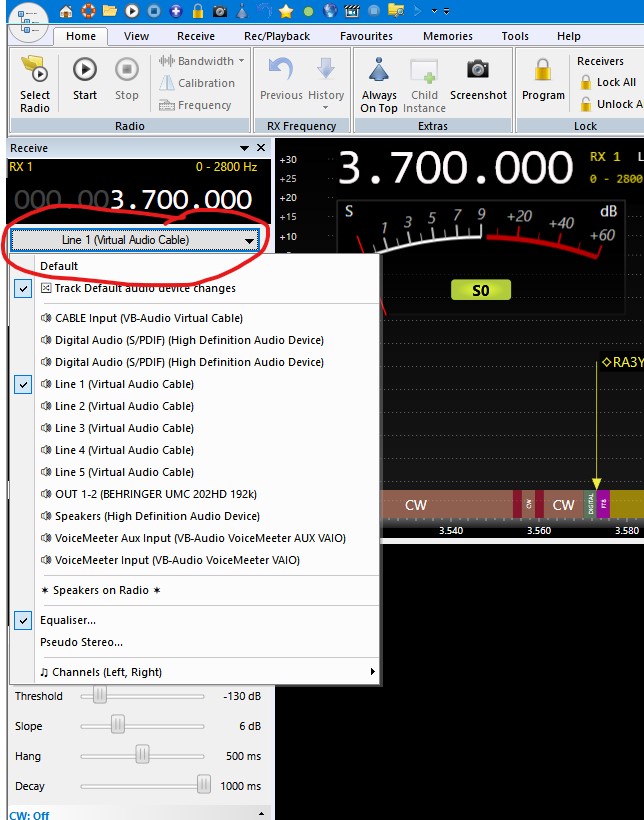Viewport: 644px width, 820px height.
Task: Choose Pseudo Stereo option
Action: coord(81,642)
